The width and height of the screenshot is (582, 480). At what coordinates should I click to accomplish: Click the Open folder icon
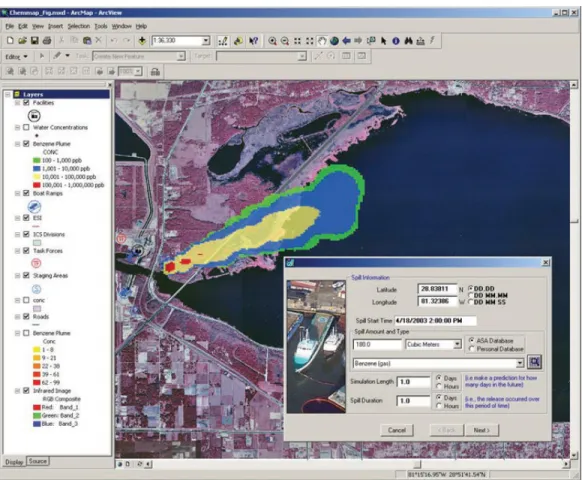pyautogui.click(x=22, y=40)
